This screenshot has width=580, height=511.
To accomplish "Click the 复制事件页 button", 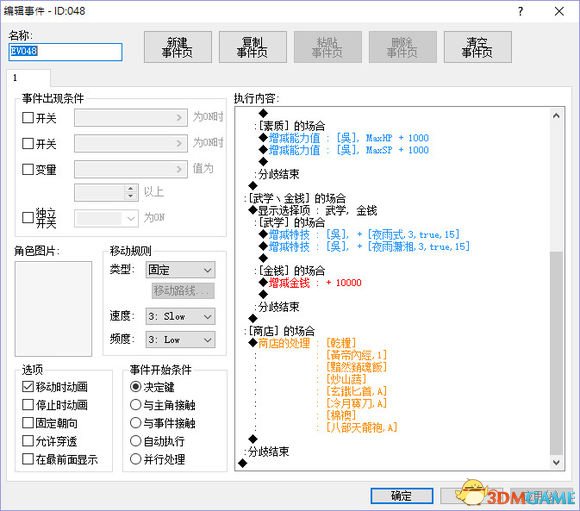I will pyautogui.click(x=253, y=47).
